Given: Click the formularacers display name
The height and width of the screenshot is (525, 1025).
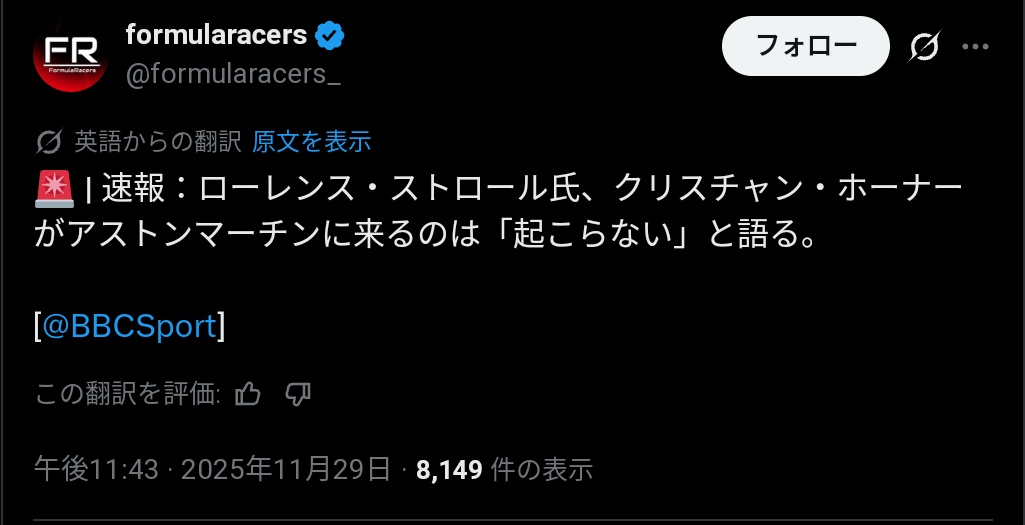Looking at the screenshot, I should [x=216, y=35].
